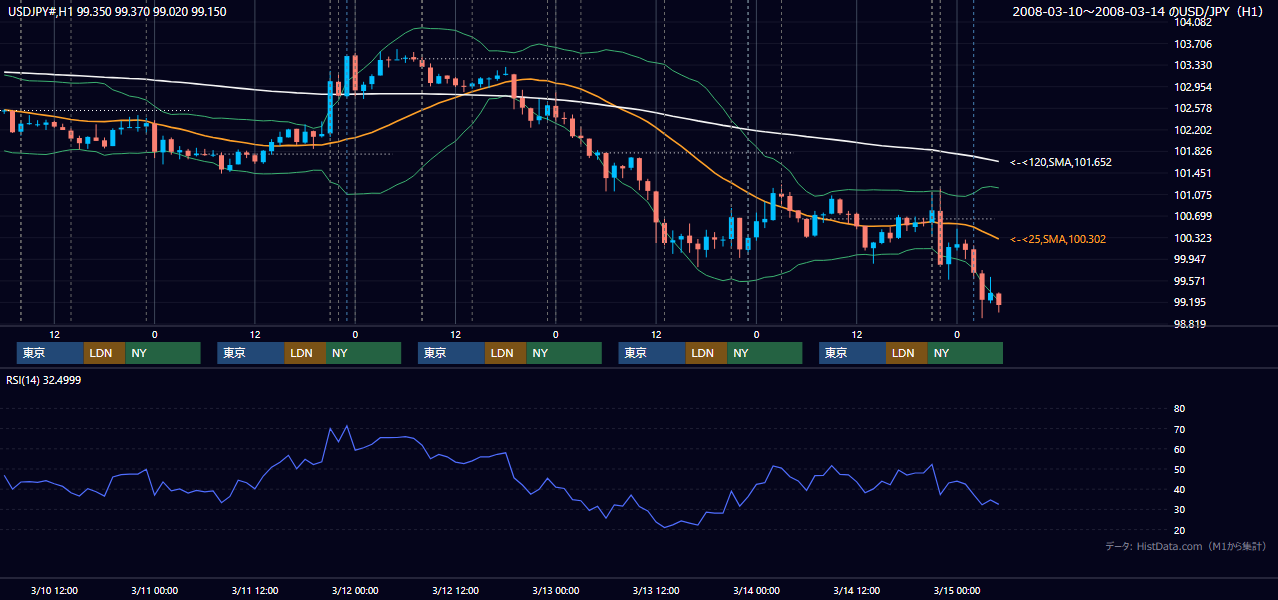Click the 3/10 12:00 date label

(55, 590)
